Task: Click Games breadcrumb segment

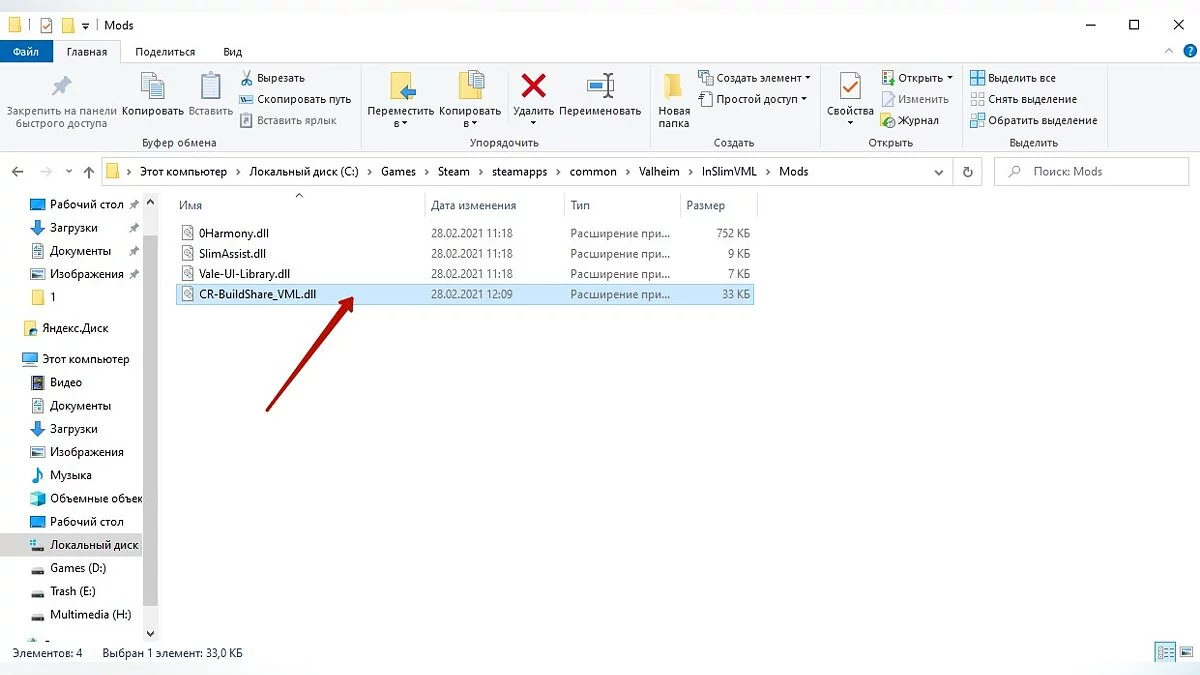Action: tap(398, 172)
